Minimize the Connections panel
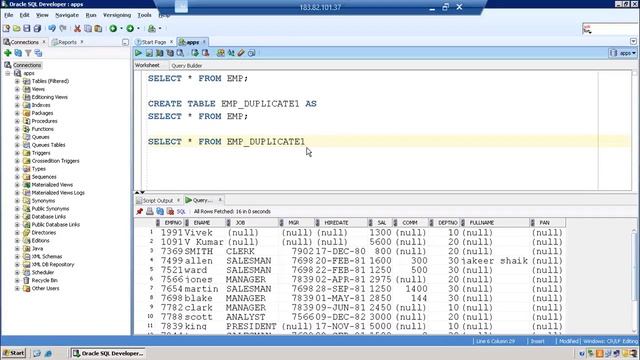Screen dimensions: 640x360 [x=125, y=42]
